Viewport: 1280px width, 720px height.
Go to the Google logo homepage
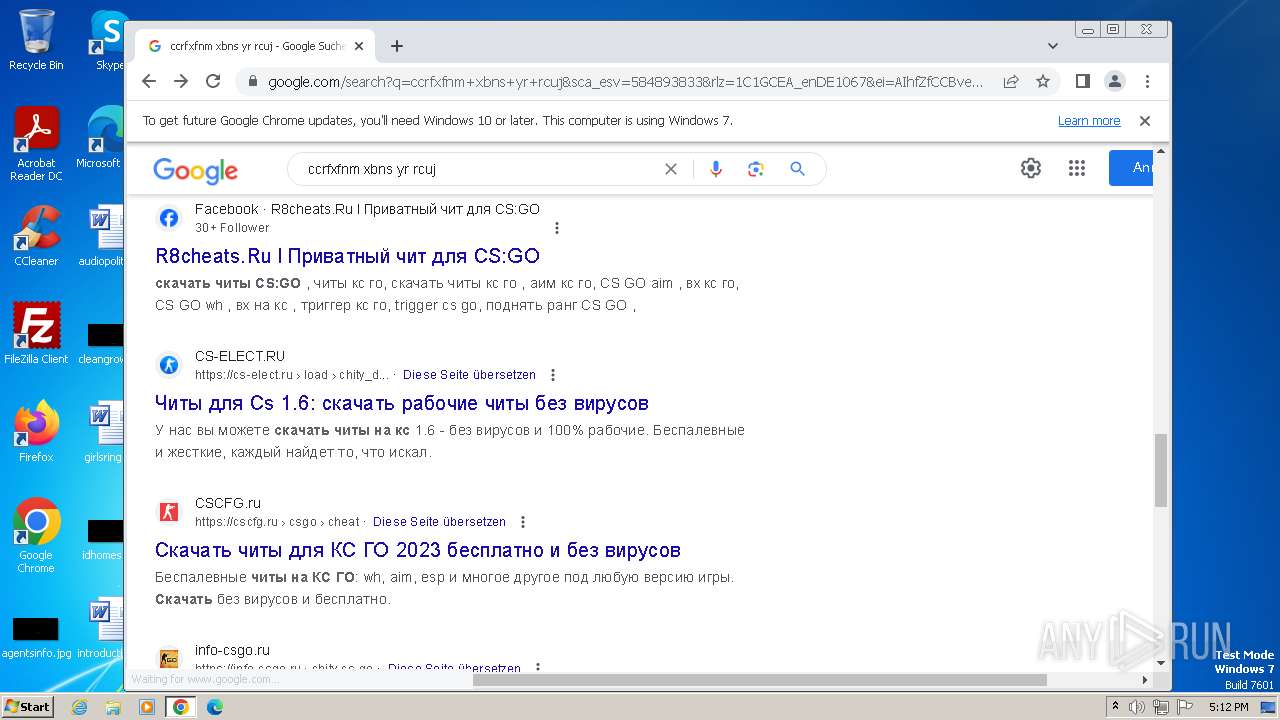click(195, 170)
